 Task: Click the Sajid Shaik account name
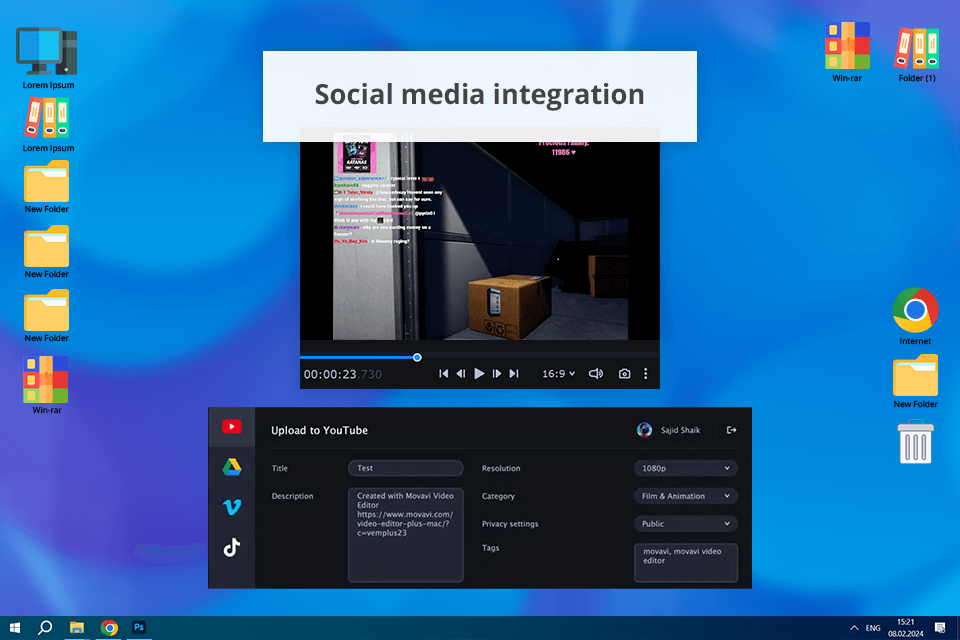(680, 430)
